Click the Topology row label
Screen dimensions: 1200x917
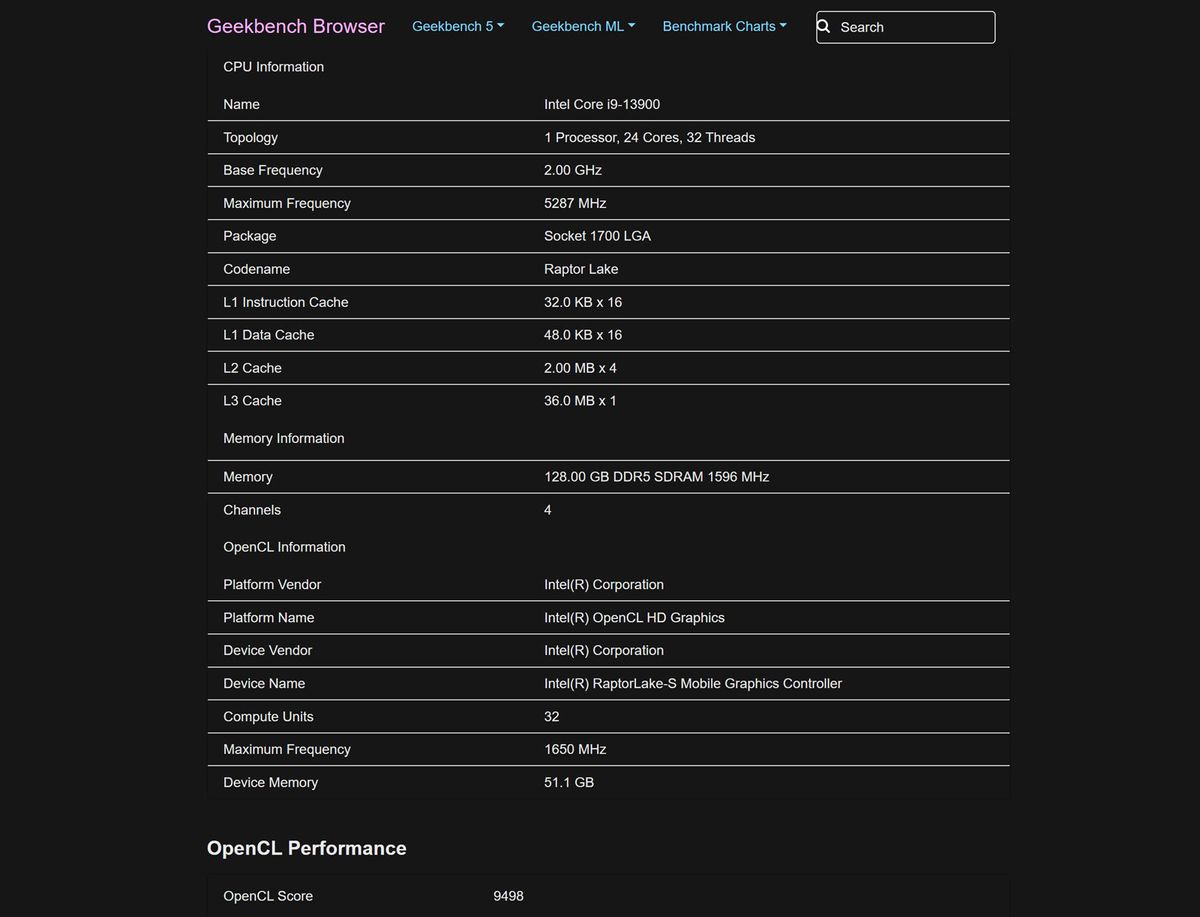pyautogui.click(x=250, y=138)
